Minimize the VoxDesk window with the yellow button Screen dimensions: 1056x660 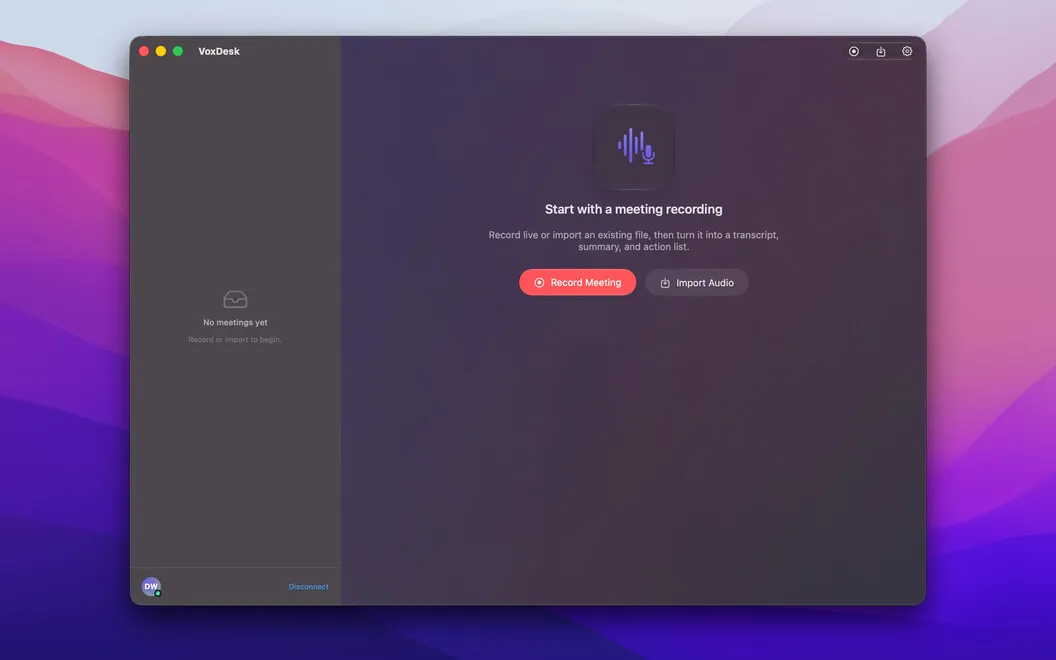[x=160, y=51]
